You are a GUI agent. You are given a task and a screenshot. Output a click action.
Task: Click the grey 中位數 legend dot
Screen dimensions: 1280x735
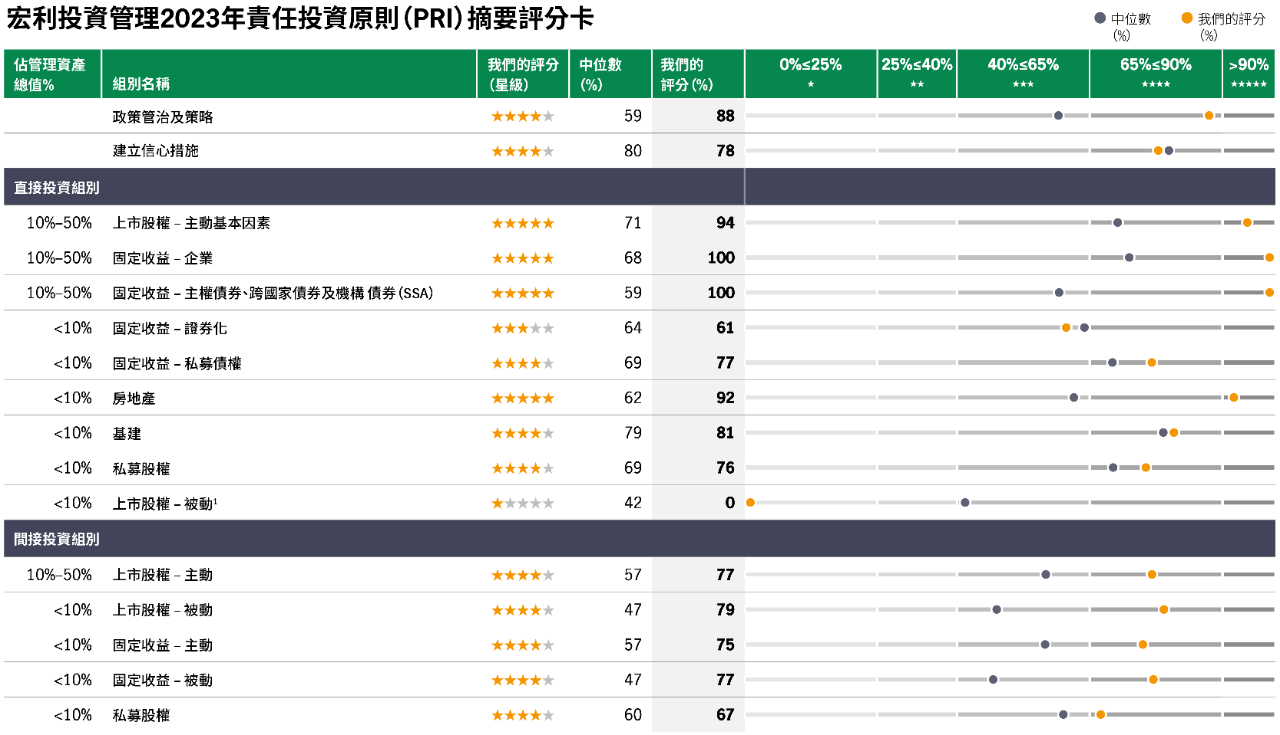[1101, 18]
